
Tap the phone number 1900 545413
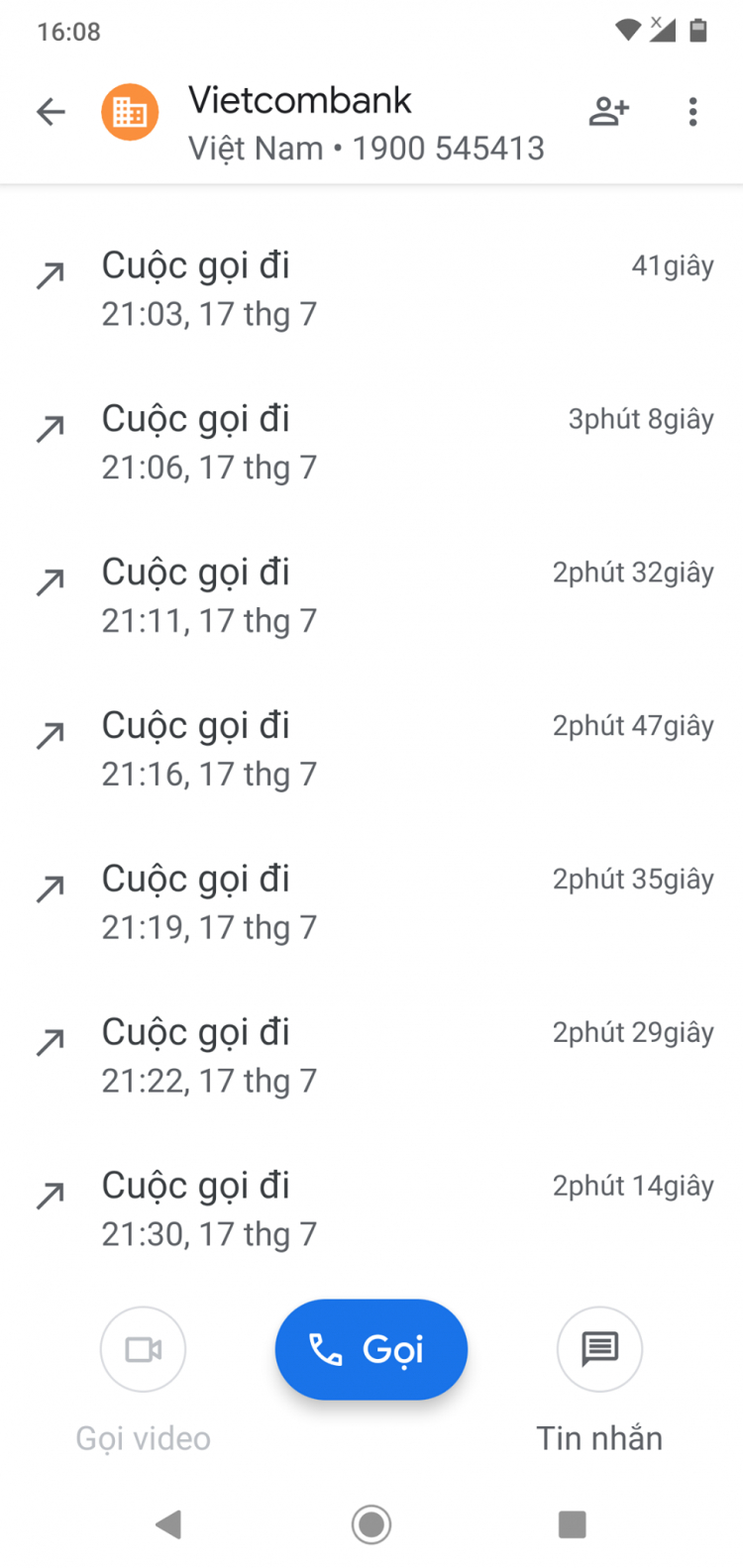click(x=449, y=149)
